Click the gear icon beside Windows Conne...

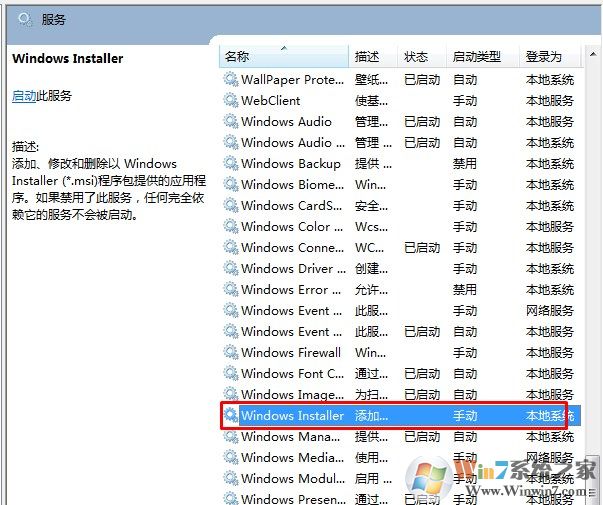231,247
